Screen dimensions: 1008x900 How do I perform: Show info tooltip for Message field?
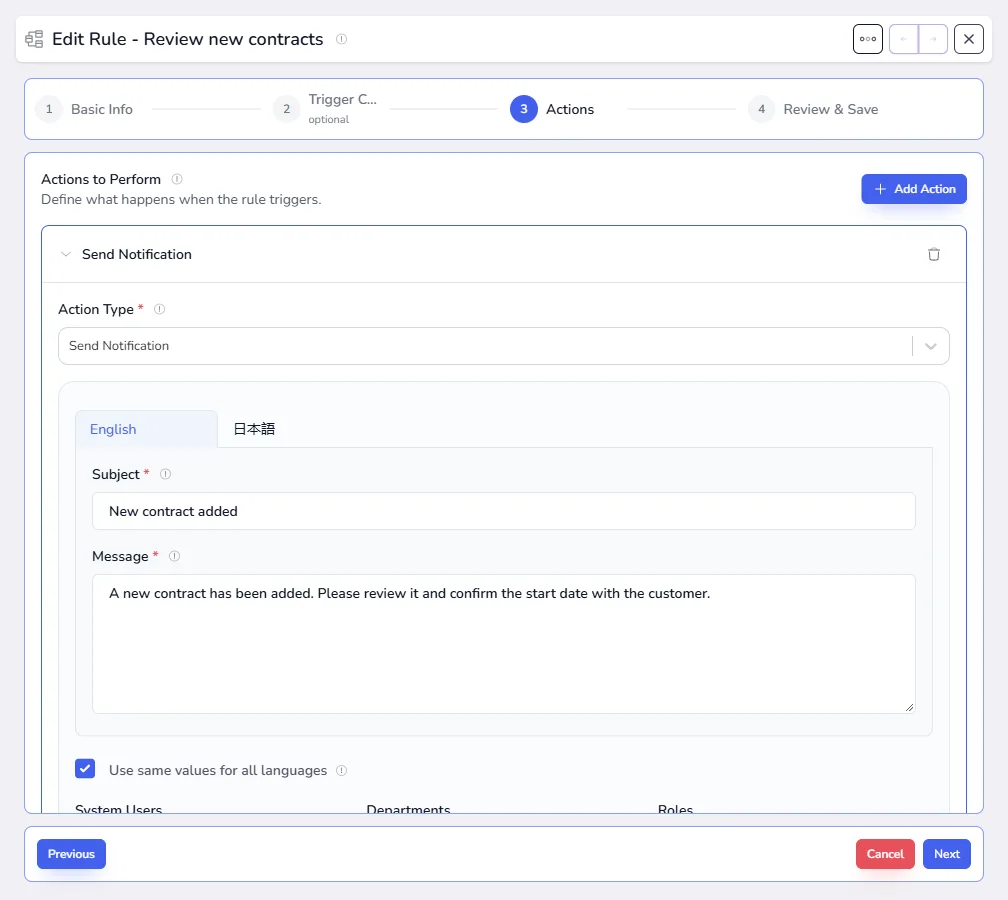point(174,557)
